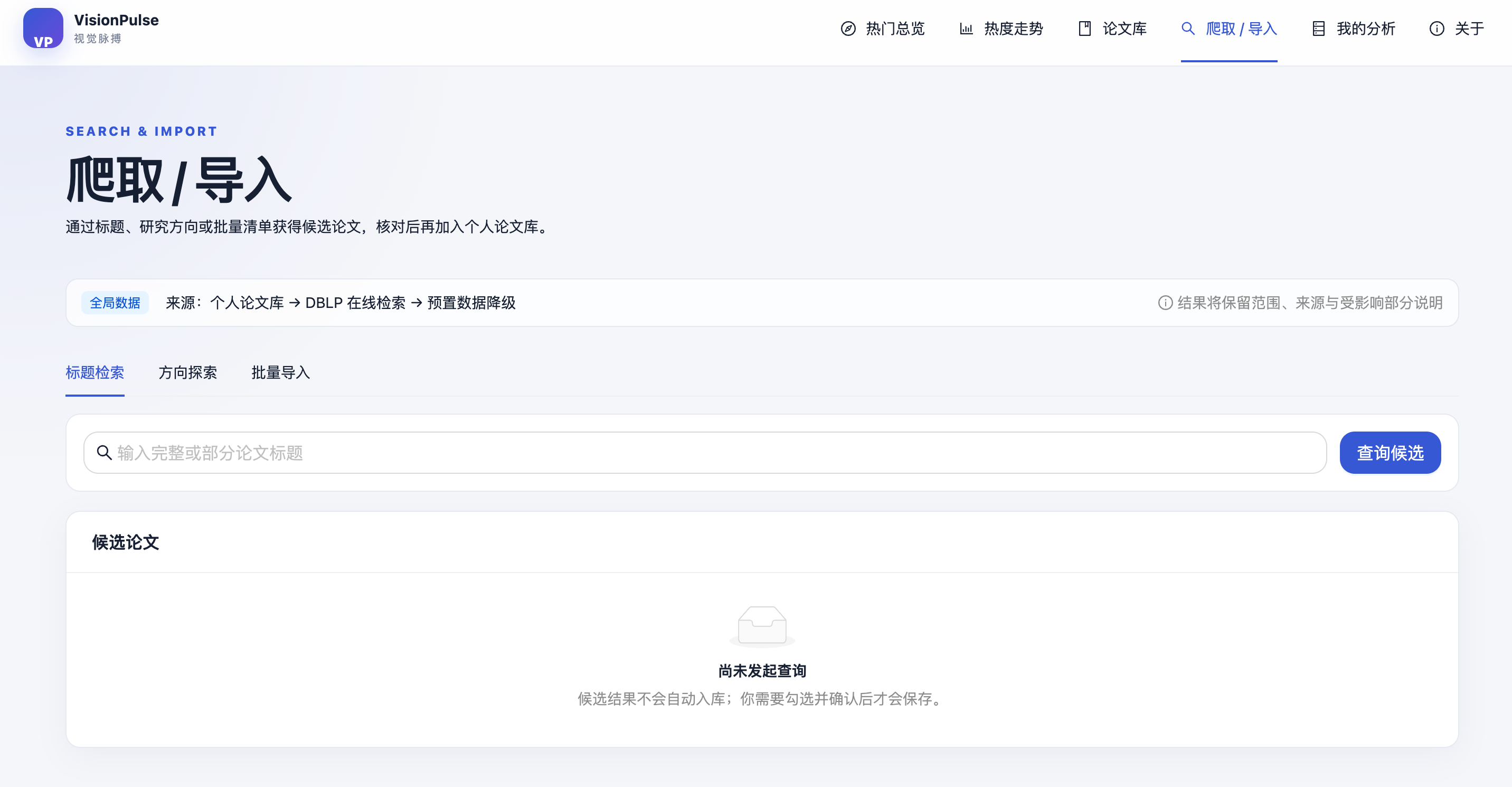This screenshot has height=787, width=1512.
Task: Click the 全局数据 tag
Action: (x=115, y=303)
